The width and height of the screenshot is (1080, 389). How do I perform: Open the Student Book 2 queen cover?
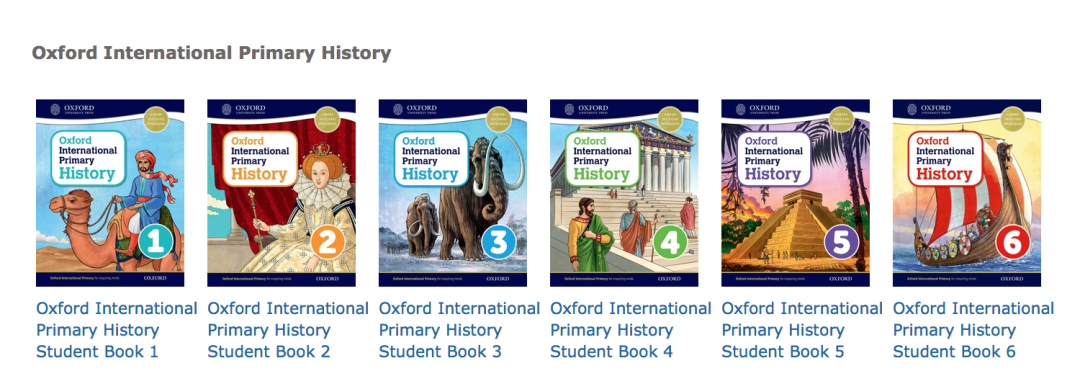pyautogui.click(x=282, y=193)
